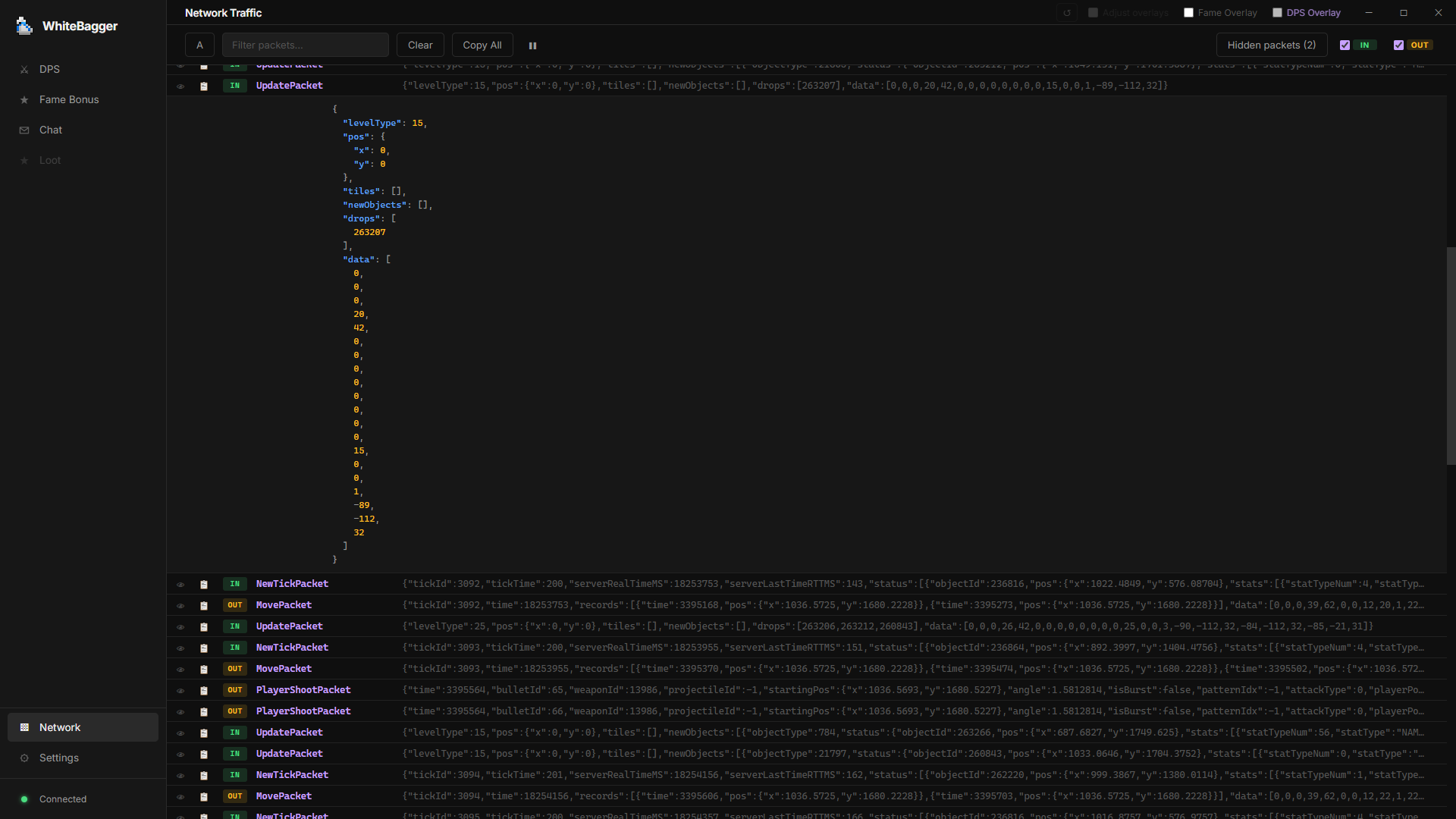The height and width of the screenshot is (819, 1456).
Task: Hide MovePacket tickId 3092 using eye icon
Action: click(180, 606)
